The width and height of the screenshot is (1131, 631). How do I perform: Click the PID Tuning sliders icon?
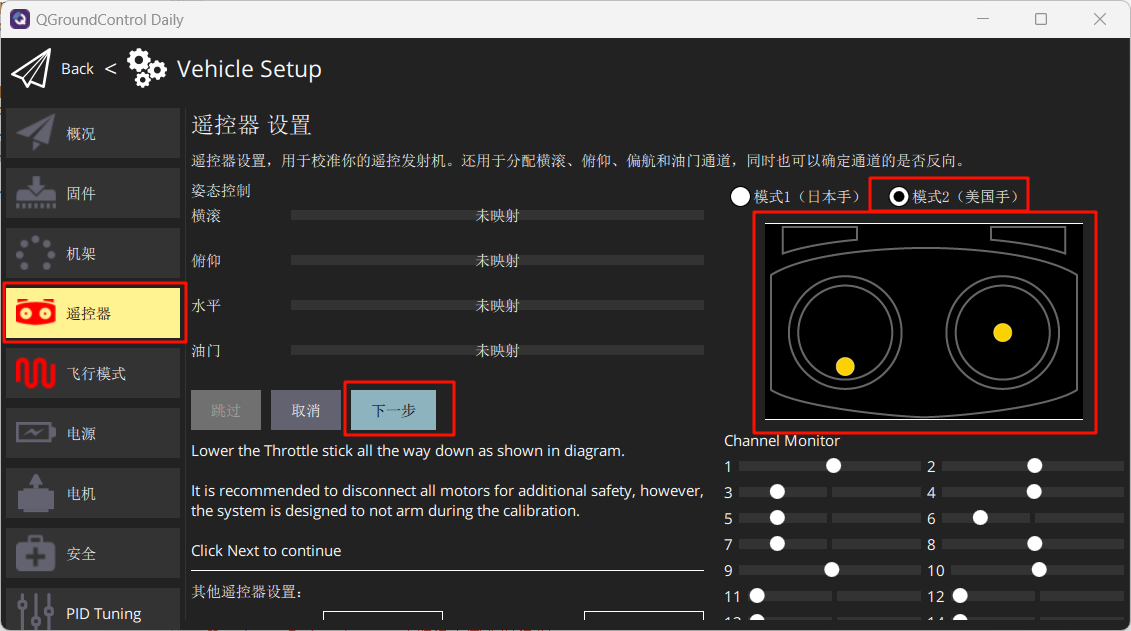pos(36,611)
